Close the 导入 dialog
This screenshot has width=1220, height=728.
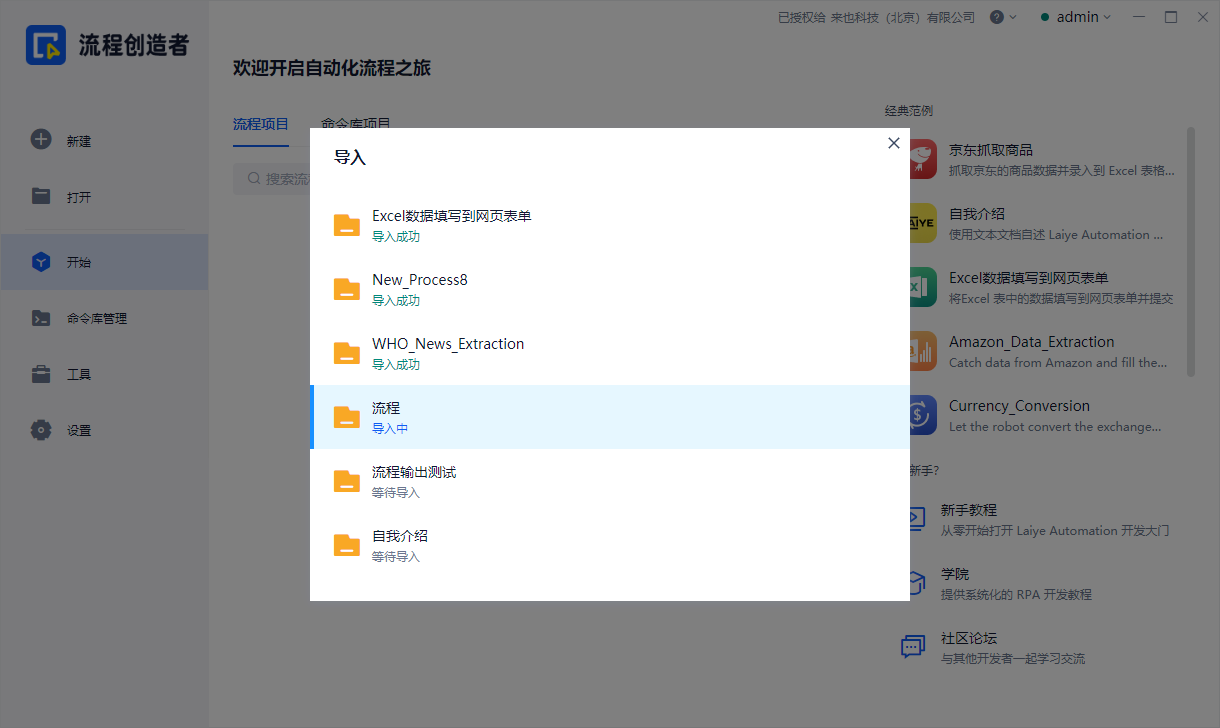894,143
